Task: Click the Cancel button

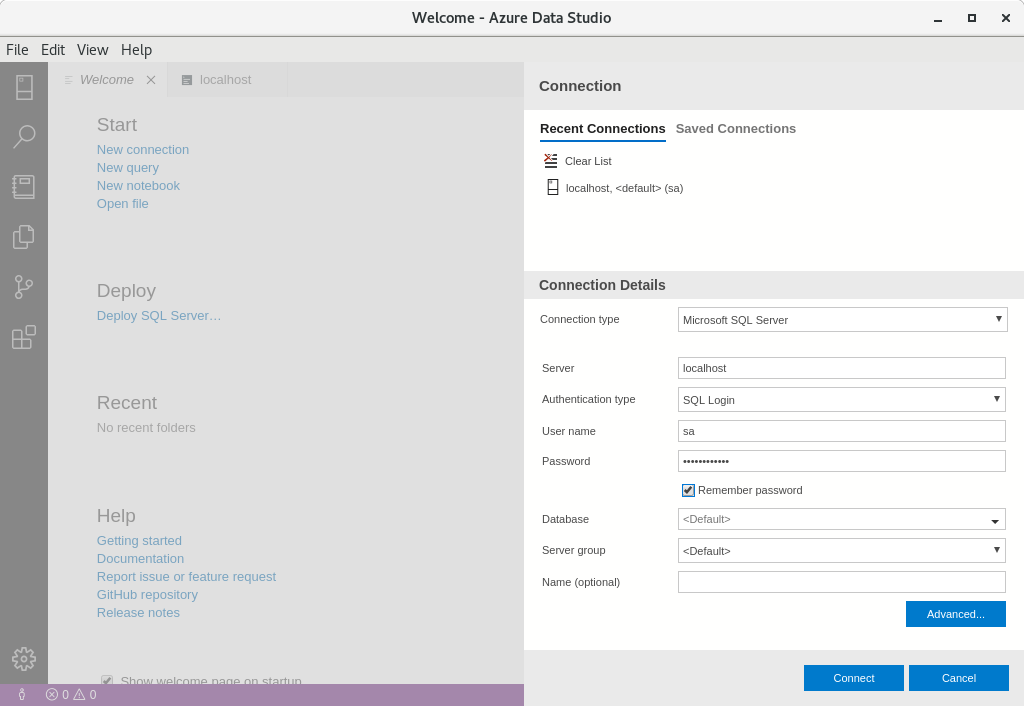Action: pos(959,678)
